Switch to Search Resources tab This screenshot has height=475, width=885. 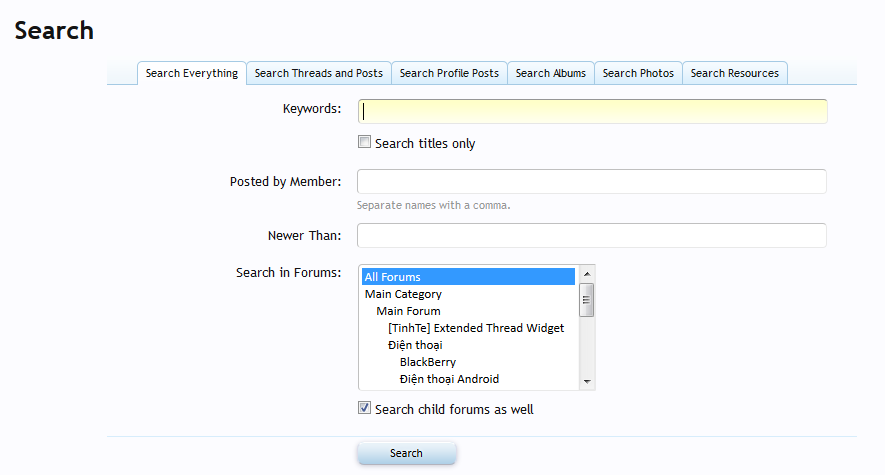pyautogui.click(x=734, y=73)
